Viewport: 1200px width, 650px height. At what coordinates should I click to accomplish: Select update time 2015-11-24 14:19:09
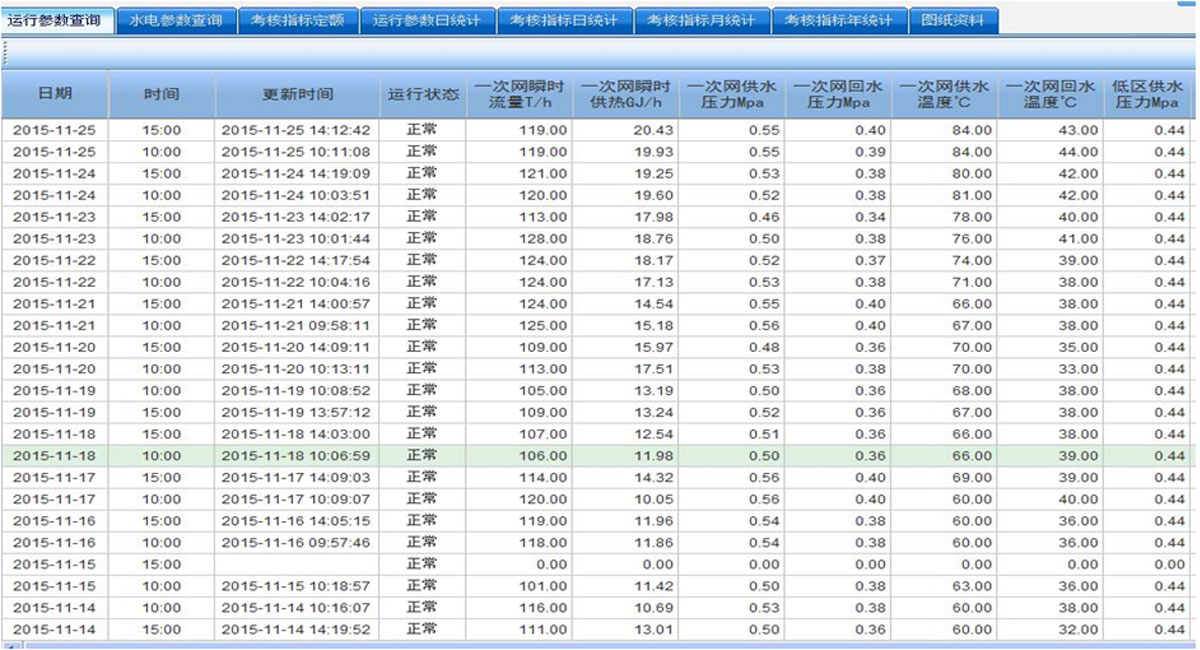click(x=296, y=173)
